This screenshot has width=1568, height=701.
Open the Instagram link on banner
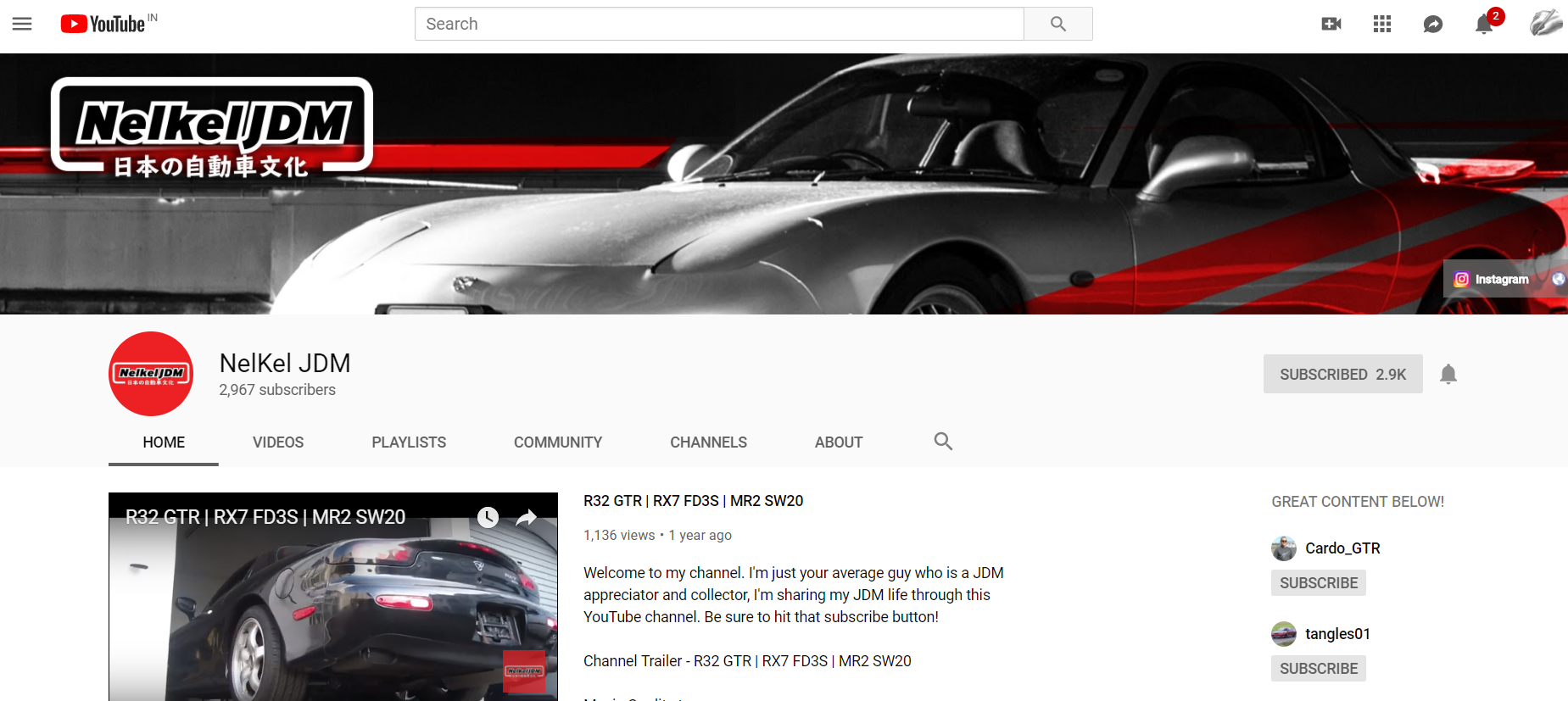(1492, 279)
